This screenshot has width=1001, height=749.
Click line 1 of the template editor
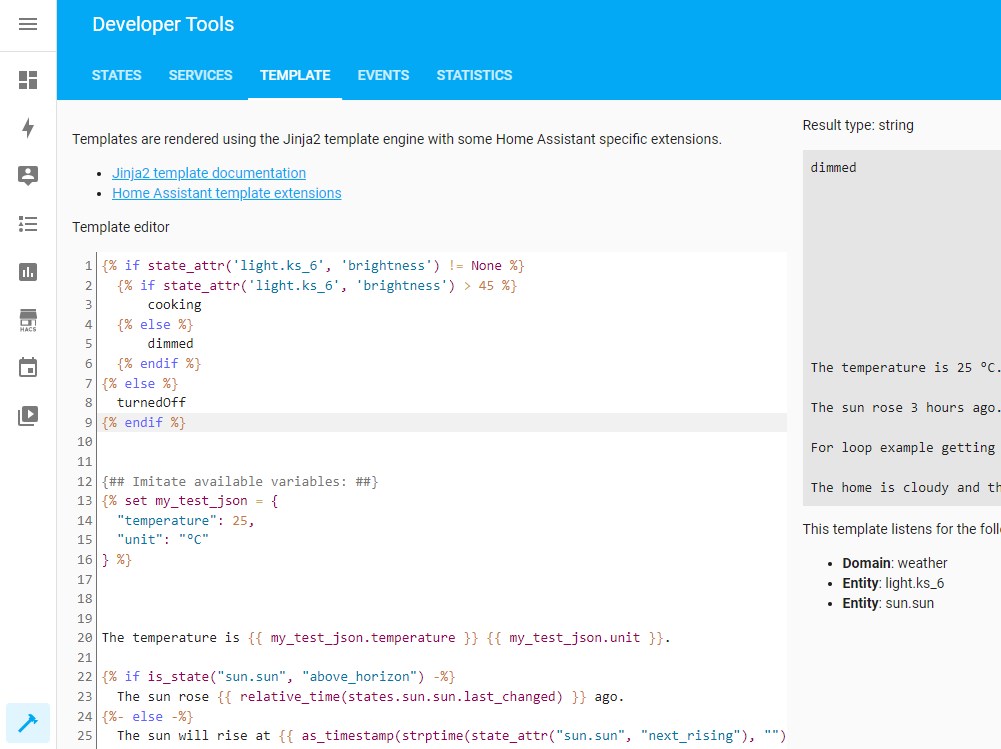[x=313, y=266]
